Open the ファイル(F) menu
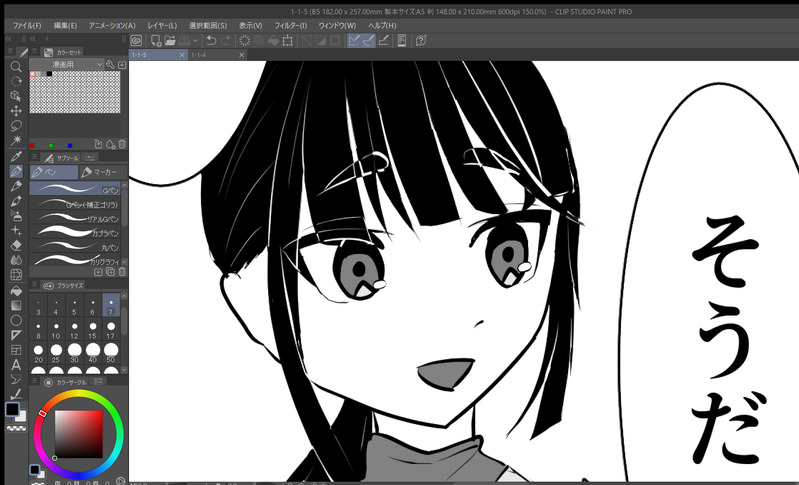The width and height of the screenshot is (799, 485). tap(27, 25)
